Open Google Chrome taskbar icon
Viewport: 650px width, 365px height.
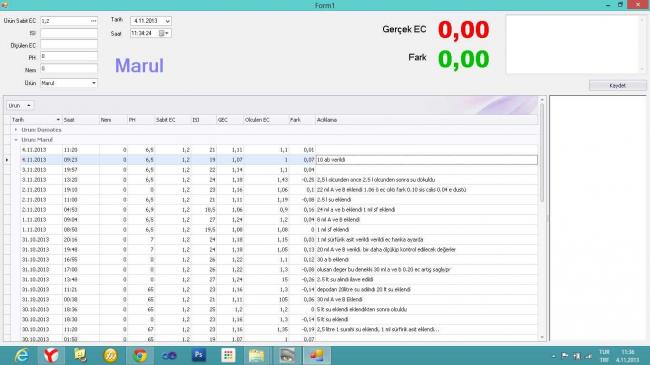coord(140,355)
